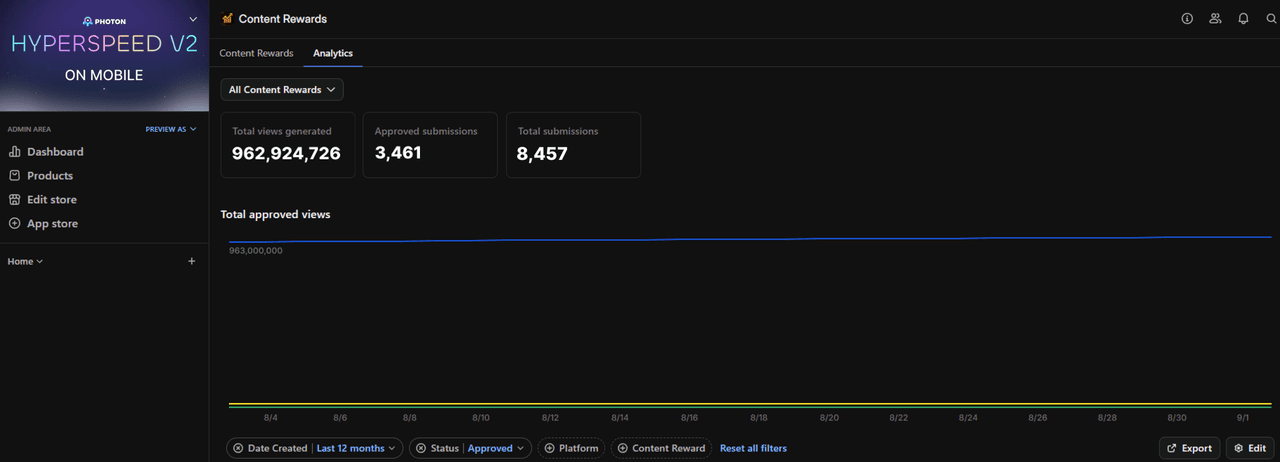Click the Total submissions card

tap(573, 145)
